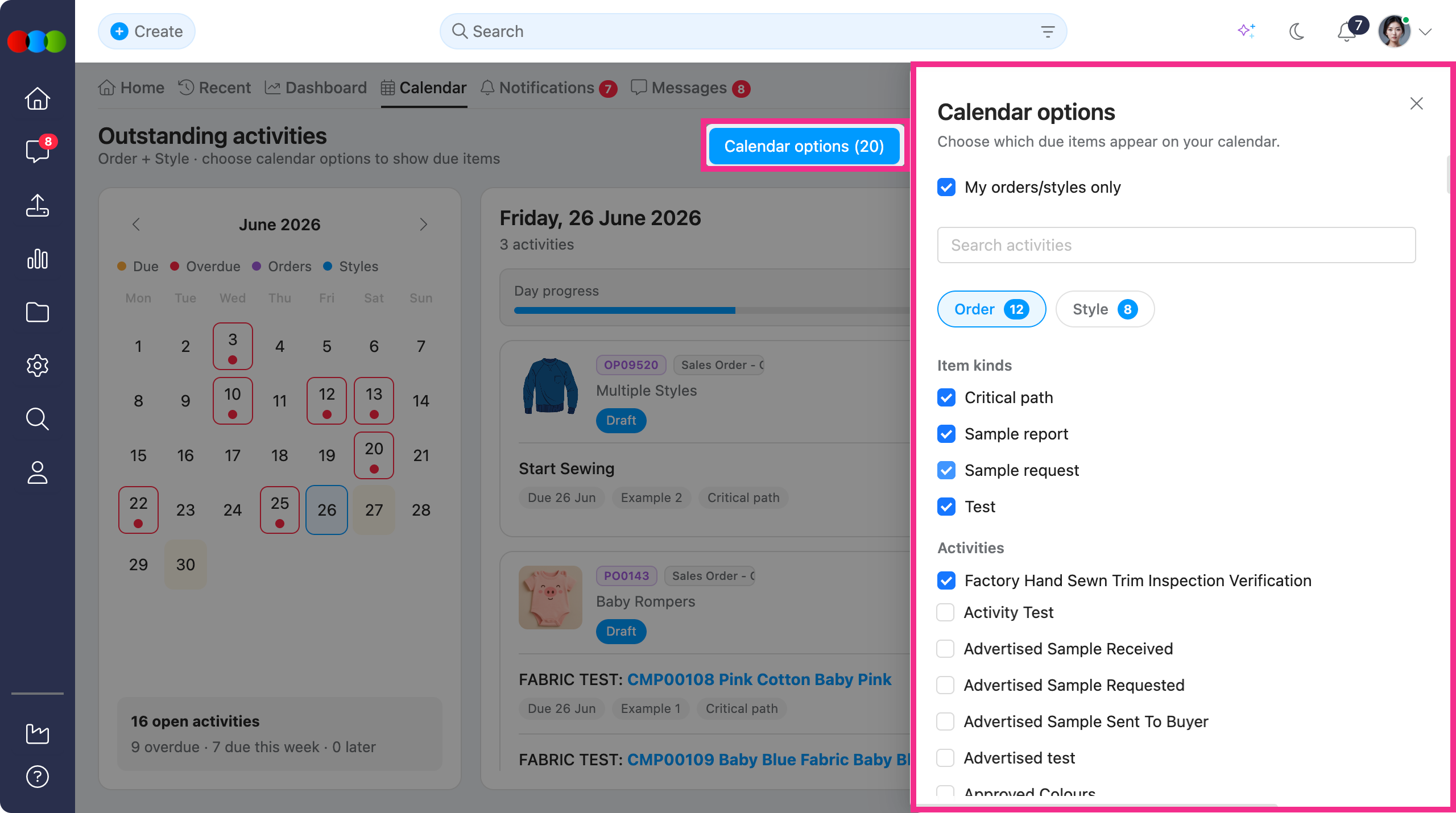
Task: Open sidebar messages icon with badge 8
Action: click(38, 151)
